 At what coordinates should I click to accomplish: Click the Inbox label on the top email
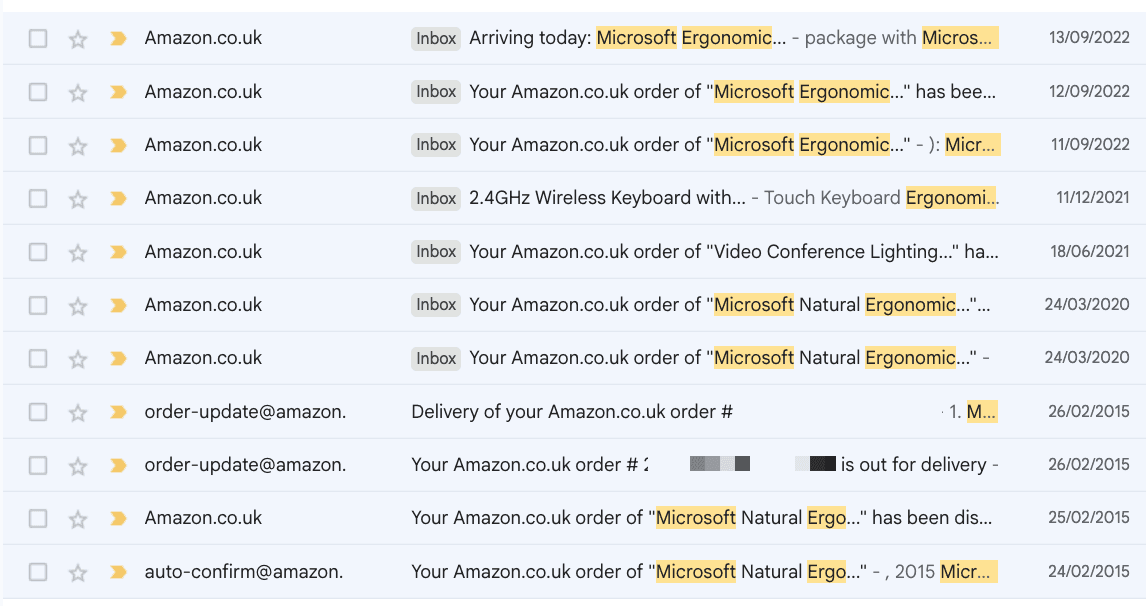pos(436,37)
